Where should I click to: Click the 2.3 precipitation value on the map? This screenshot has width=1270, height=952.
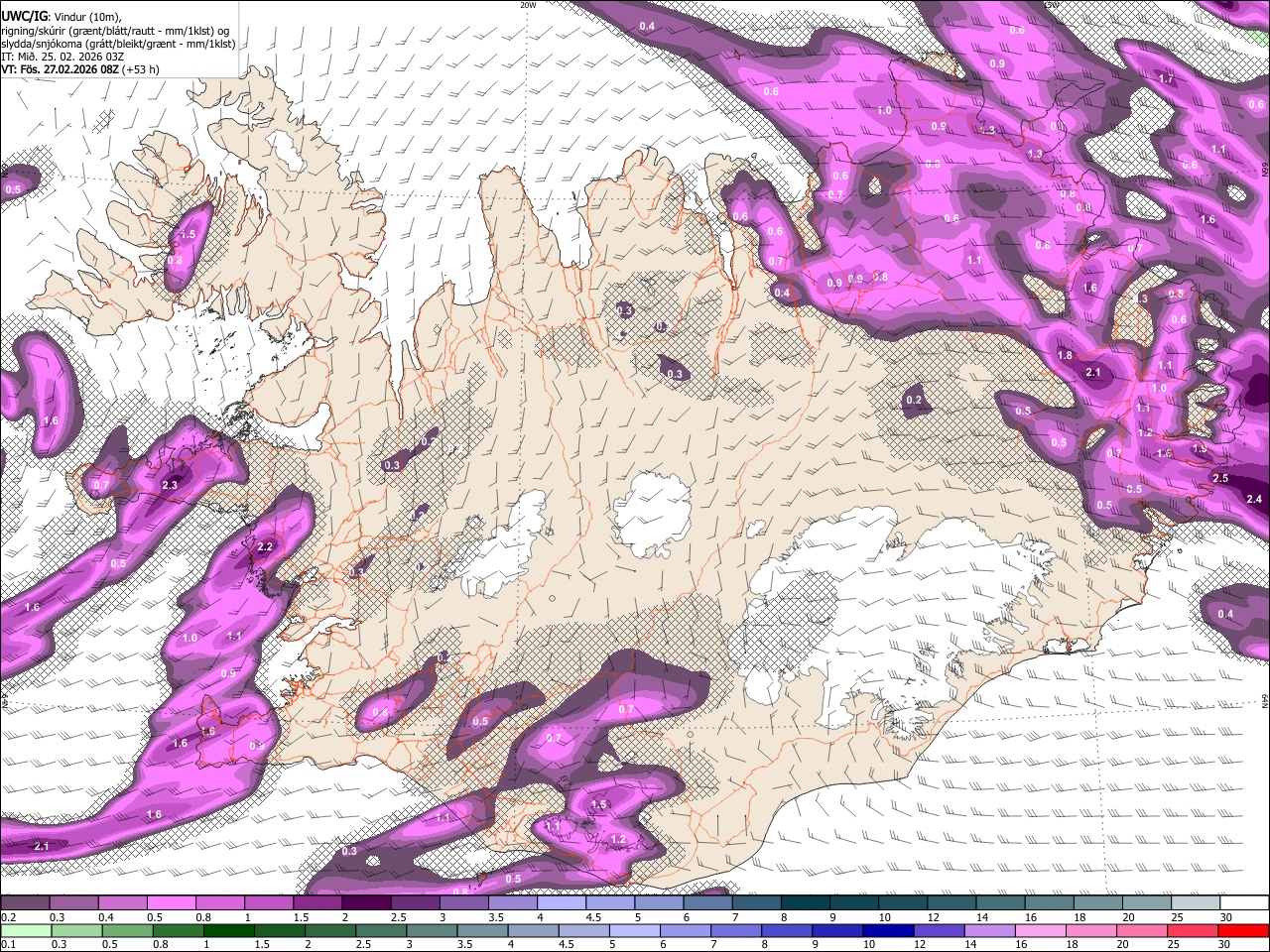tap(170, 485)
